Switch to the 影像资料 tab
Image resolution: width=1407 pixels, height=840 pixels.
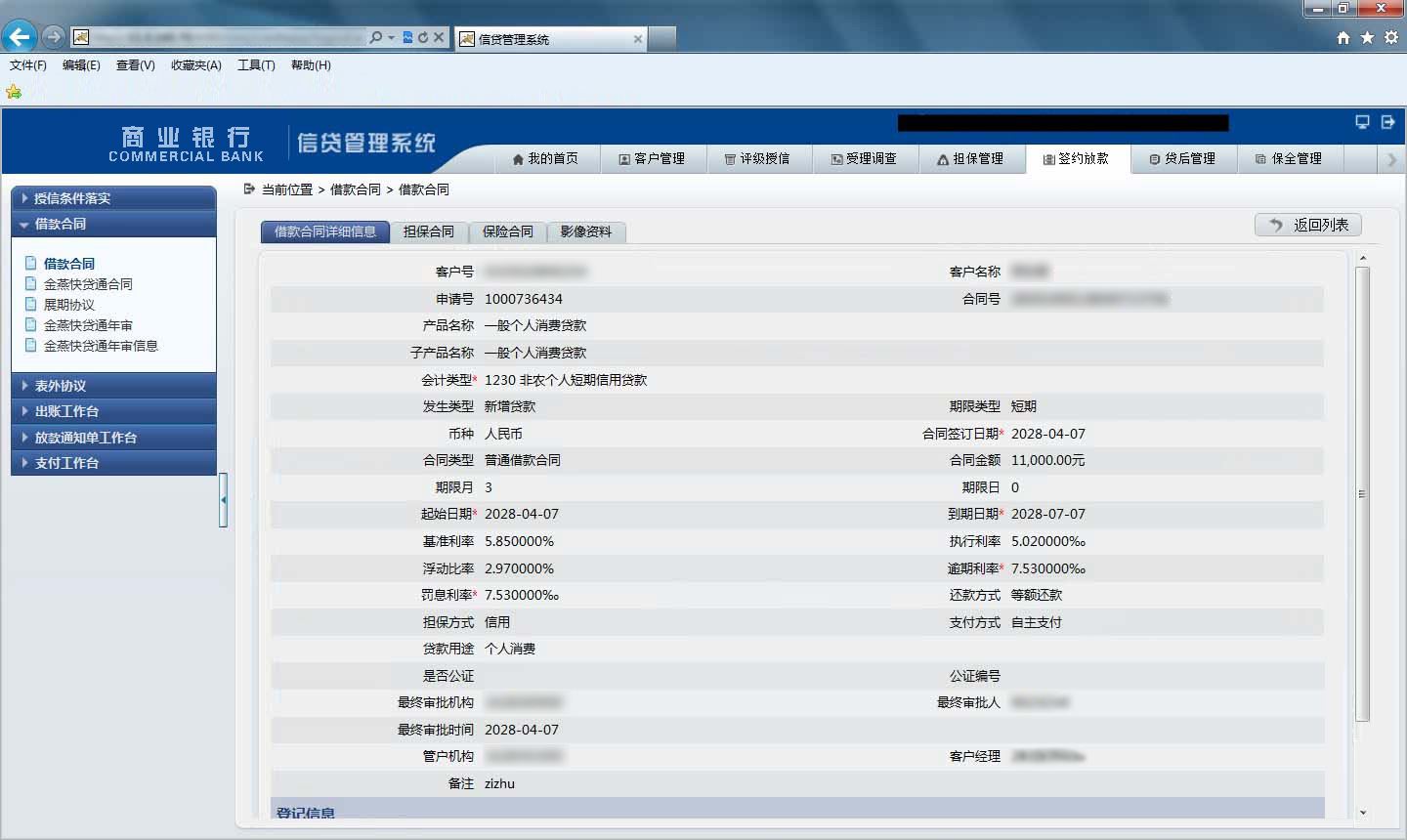pos(586,231)
